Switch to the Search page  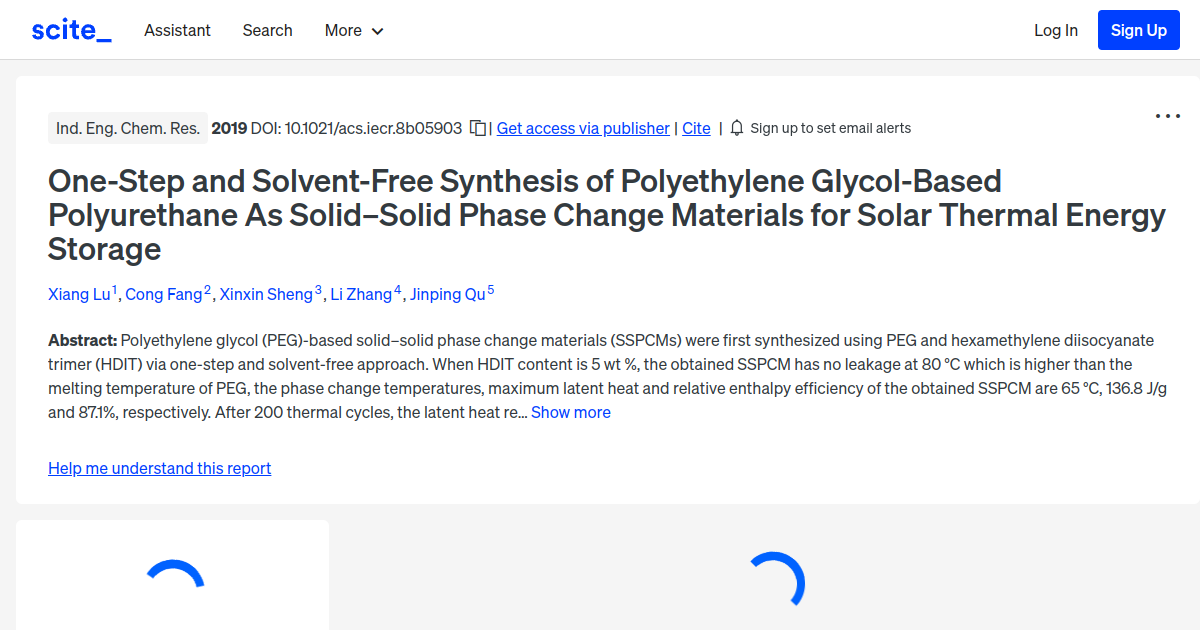click(267, 30)
